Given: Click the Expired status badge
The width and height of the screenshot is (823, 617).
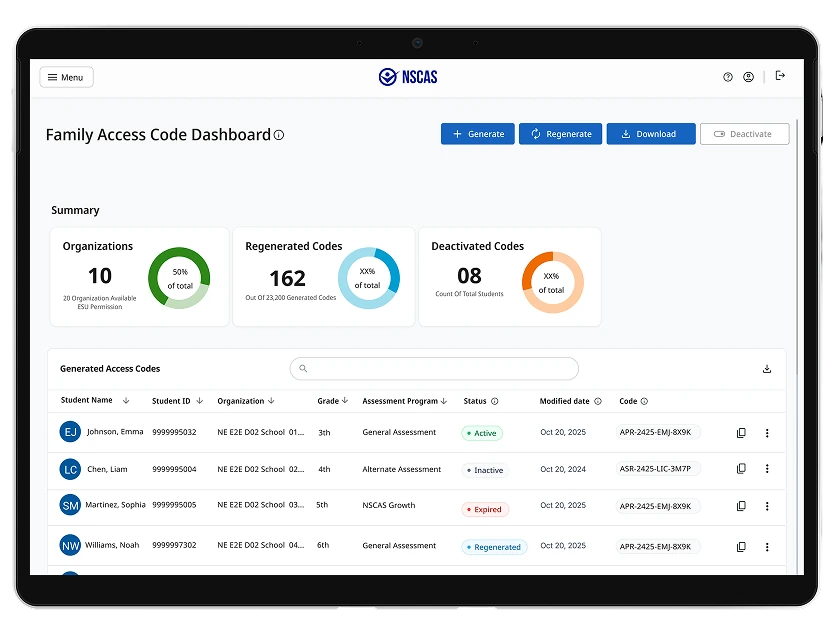Looking at the screenshot, I should point(485,509).
